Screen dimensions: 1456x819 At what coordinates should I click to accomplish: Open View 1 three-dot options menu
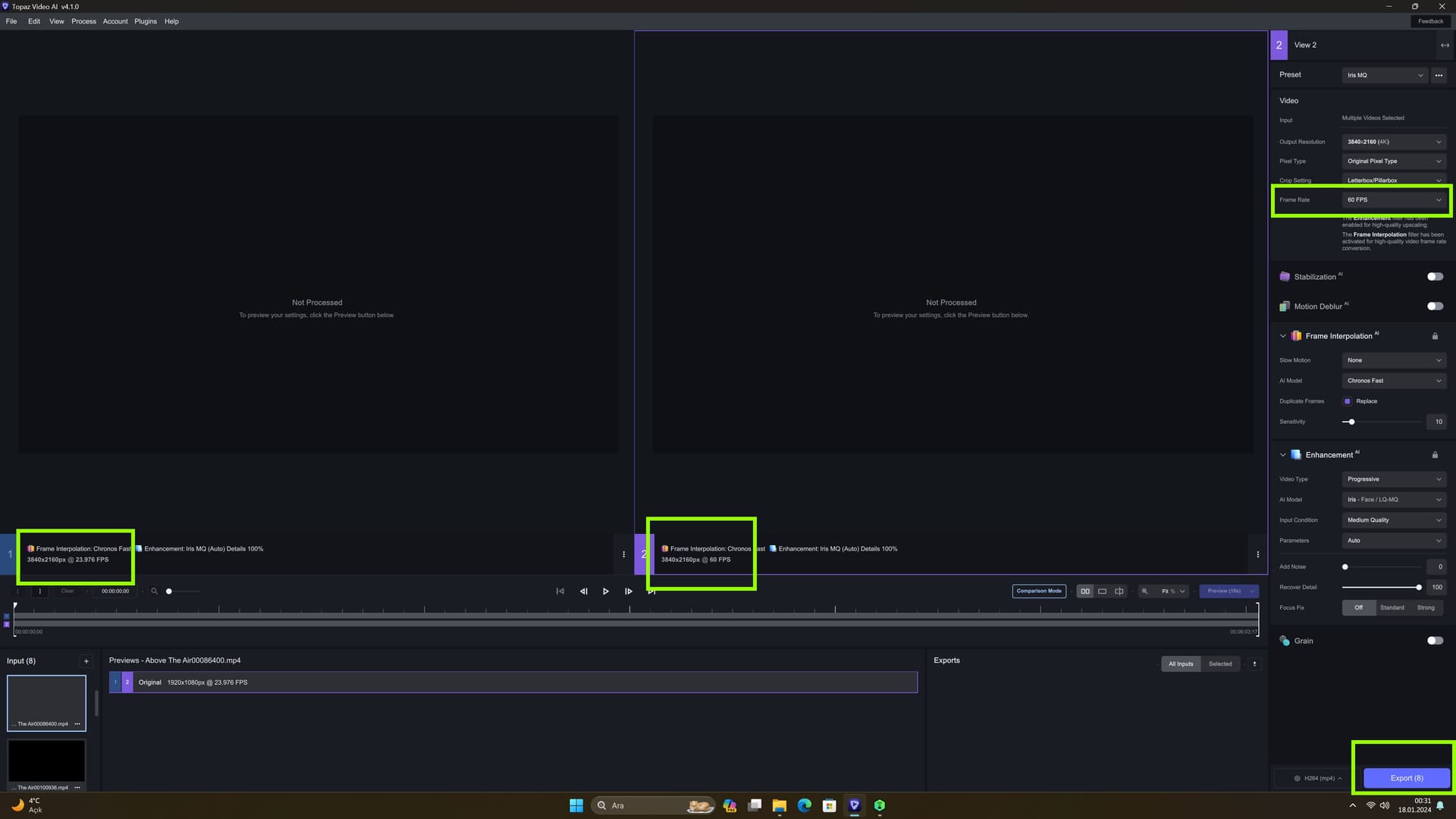pos(623,554)
